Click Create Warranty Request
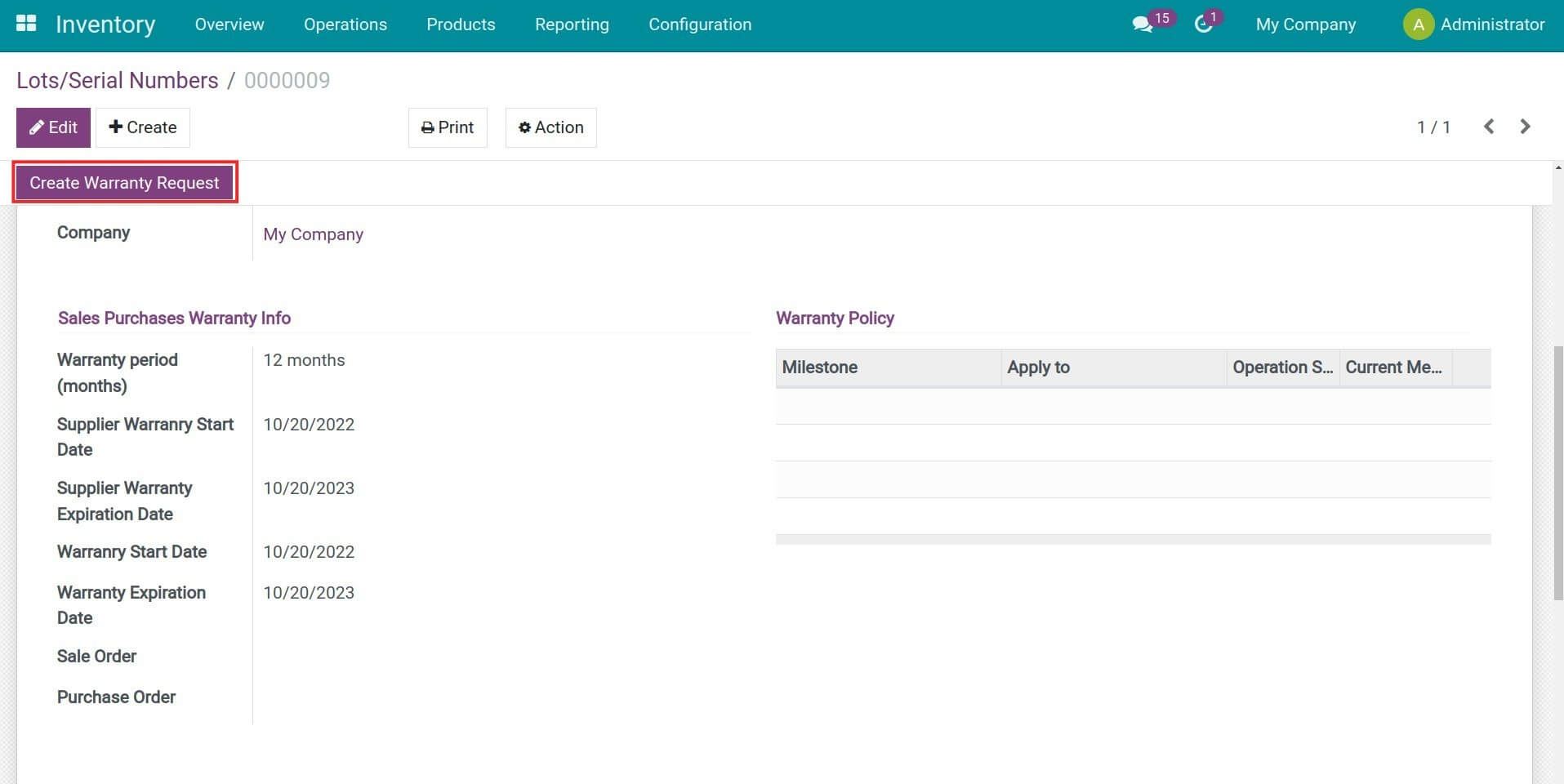 124,182
